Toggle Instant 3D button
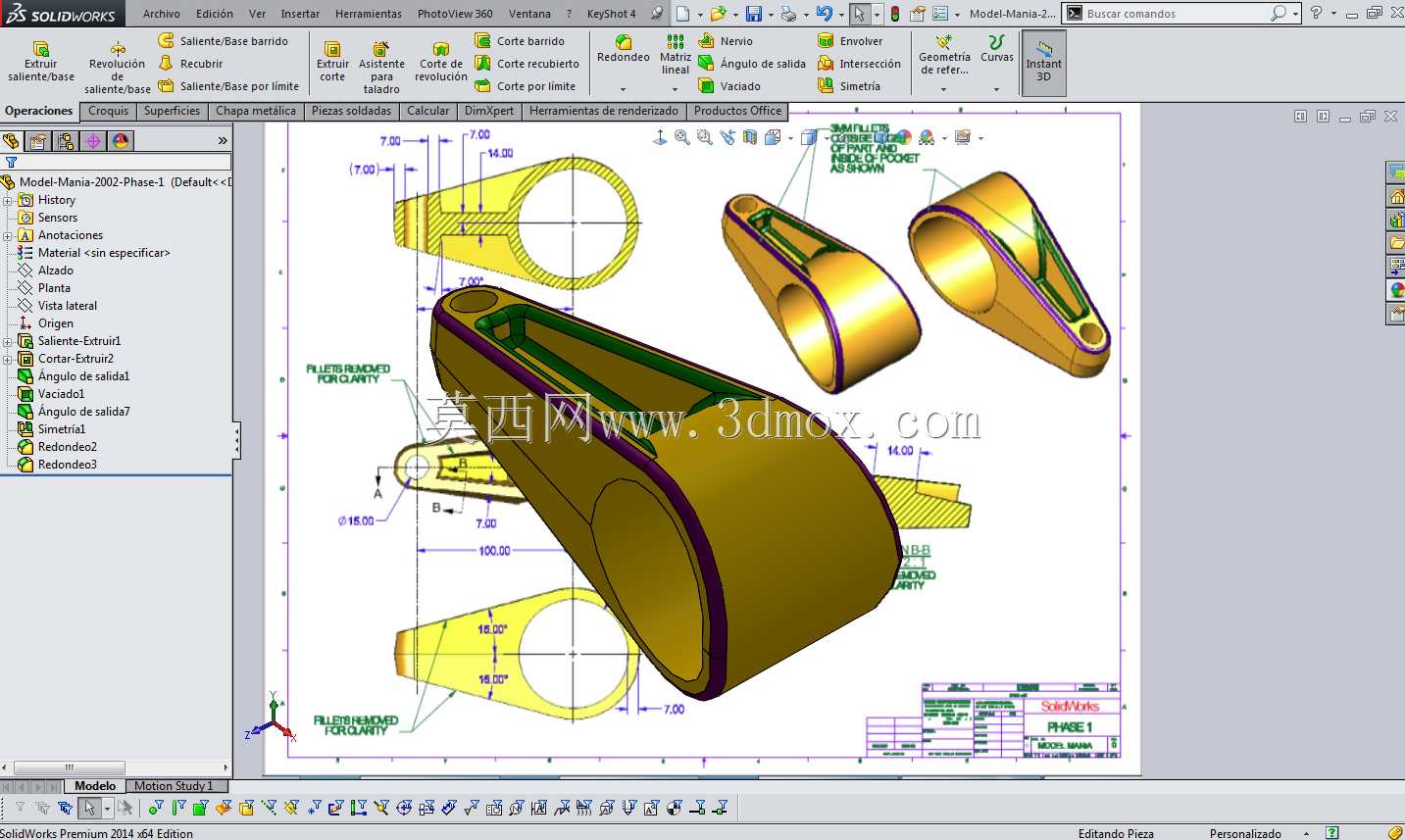Viewport: 1405px width, 840px height. point(1044,62)
